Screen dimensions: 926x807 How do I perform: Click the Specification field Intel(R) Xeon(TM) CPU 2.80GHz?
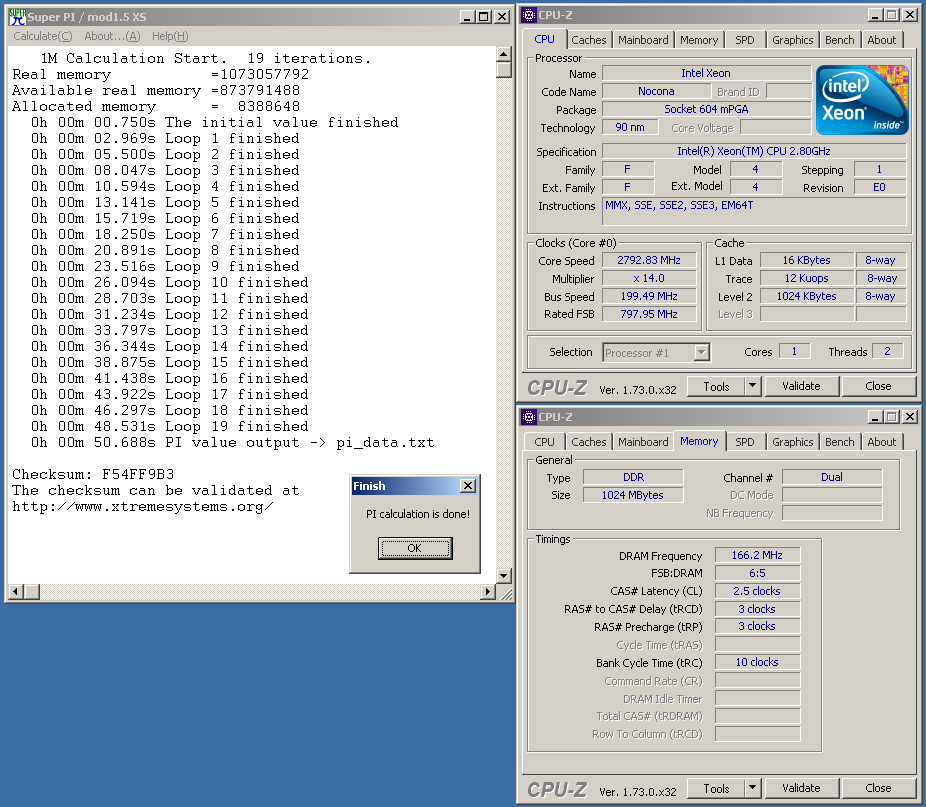(x=754, y=151)
